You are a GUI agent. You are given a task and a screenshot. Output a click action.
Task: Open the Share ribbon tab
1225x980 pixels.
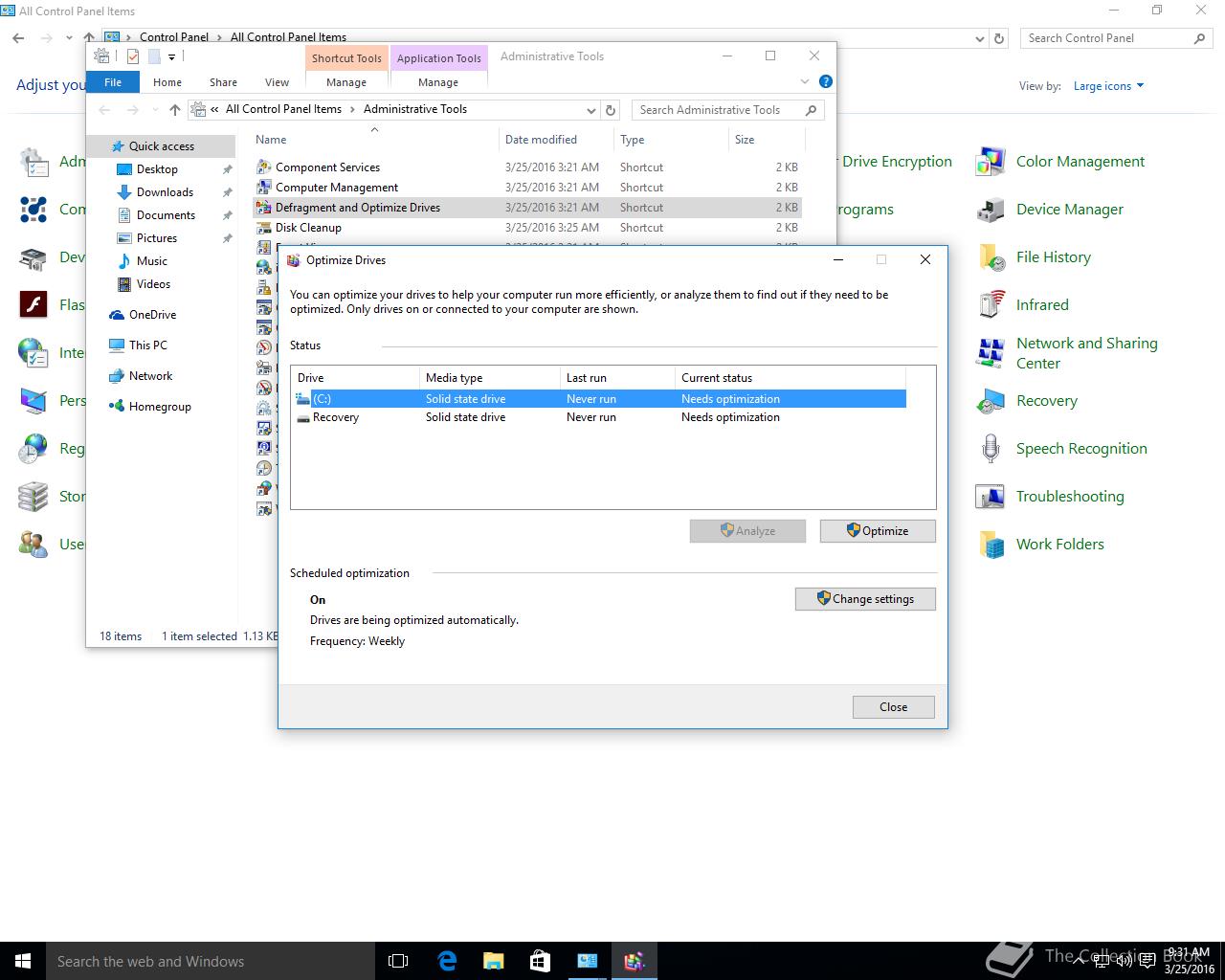click(223, 82)
